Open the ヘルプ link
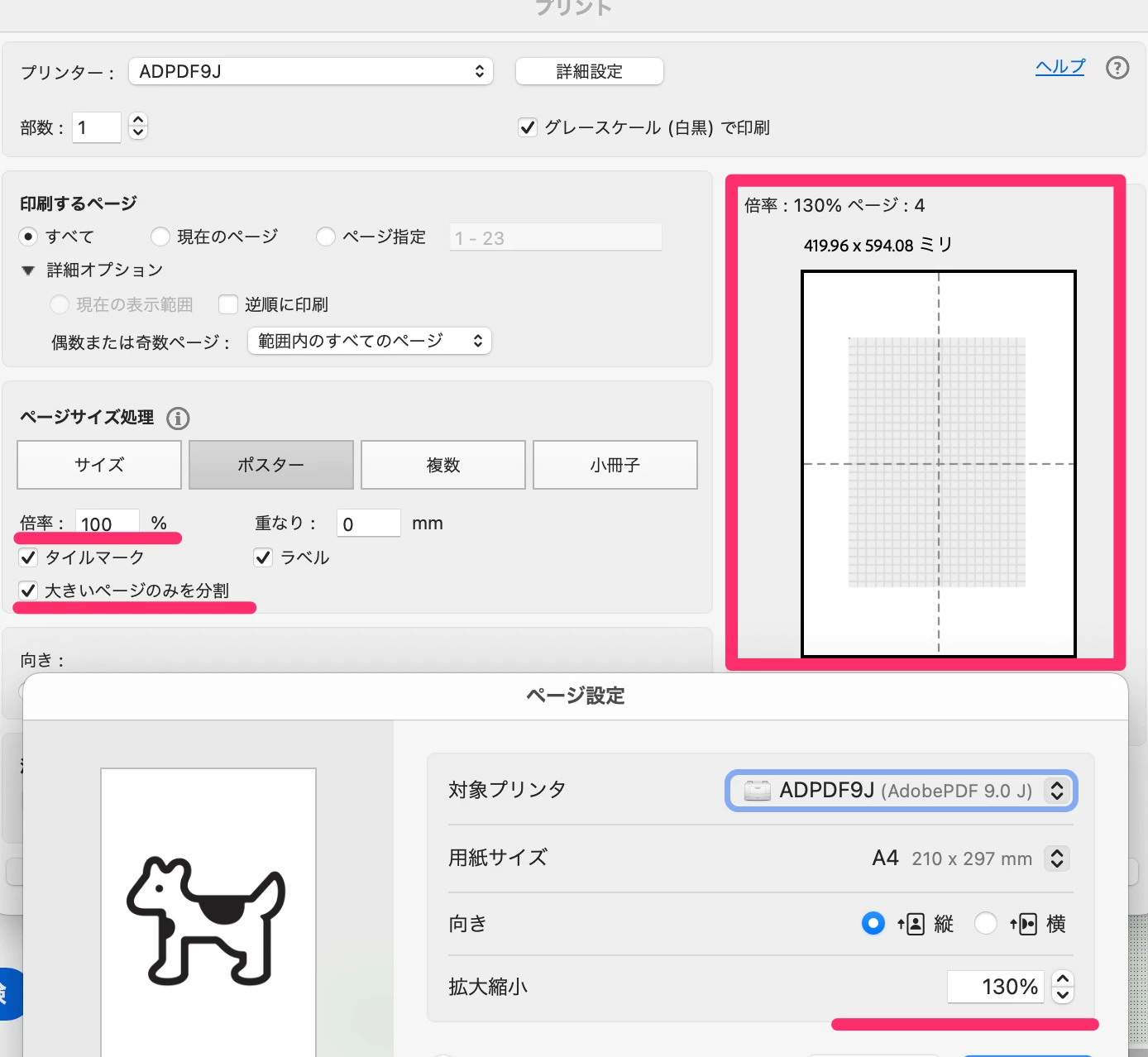 [1060, 67]
